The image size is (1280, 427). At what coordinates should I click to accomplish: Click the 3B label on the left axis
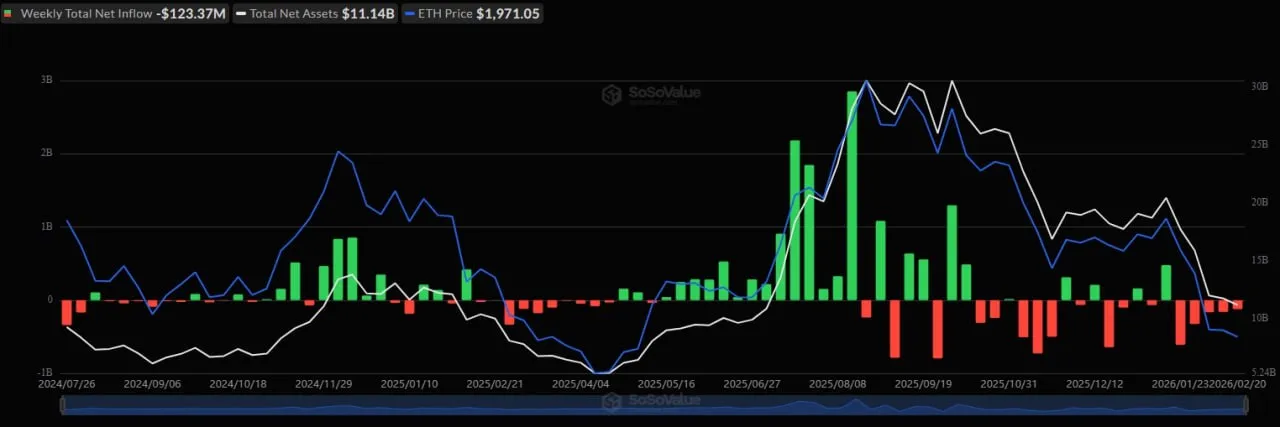(46, 80)
